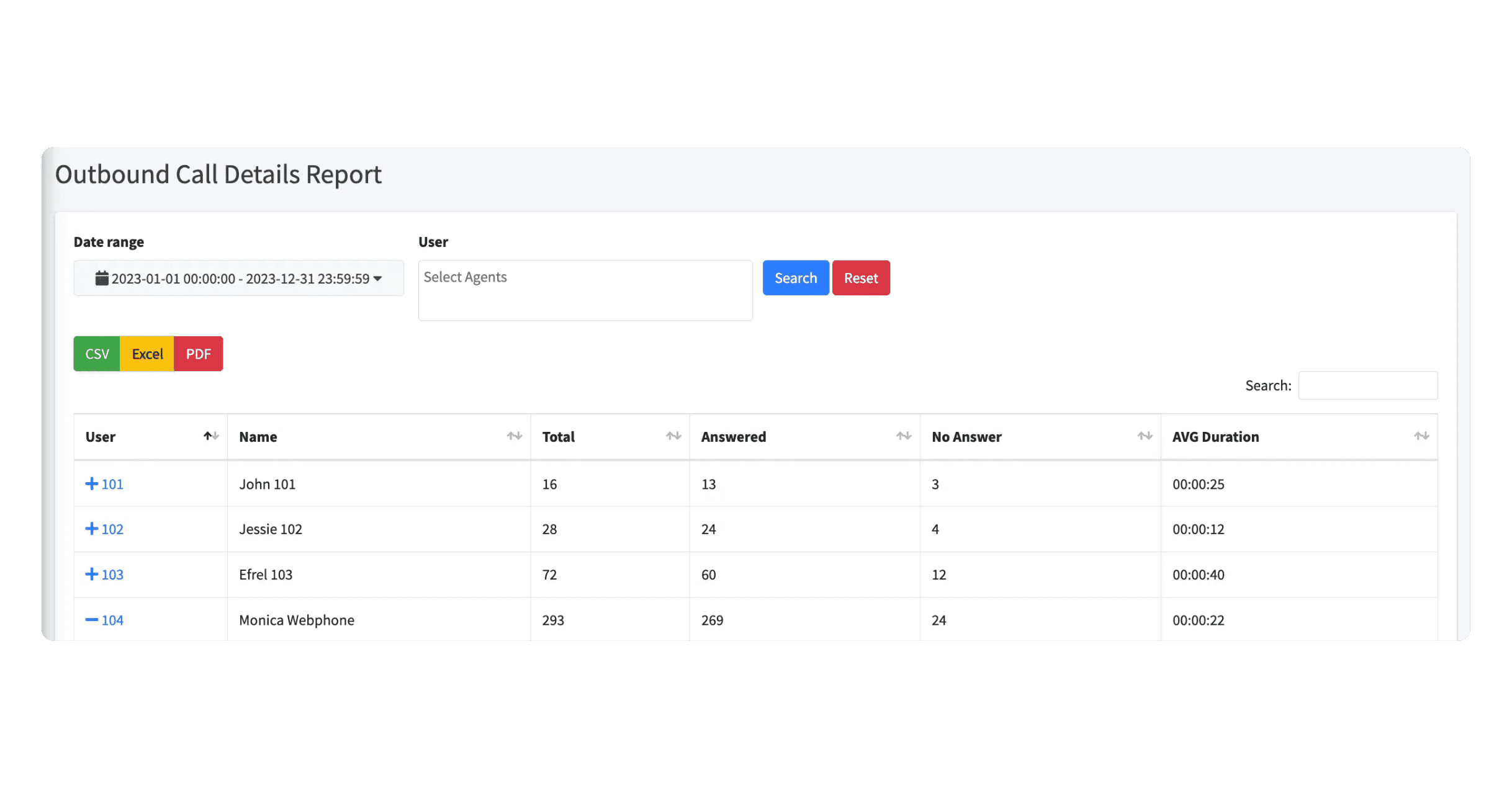The height and width of the screenshot is (788, 1512).
Task: Expand row for user 103
Action: point(92,574)
